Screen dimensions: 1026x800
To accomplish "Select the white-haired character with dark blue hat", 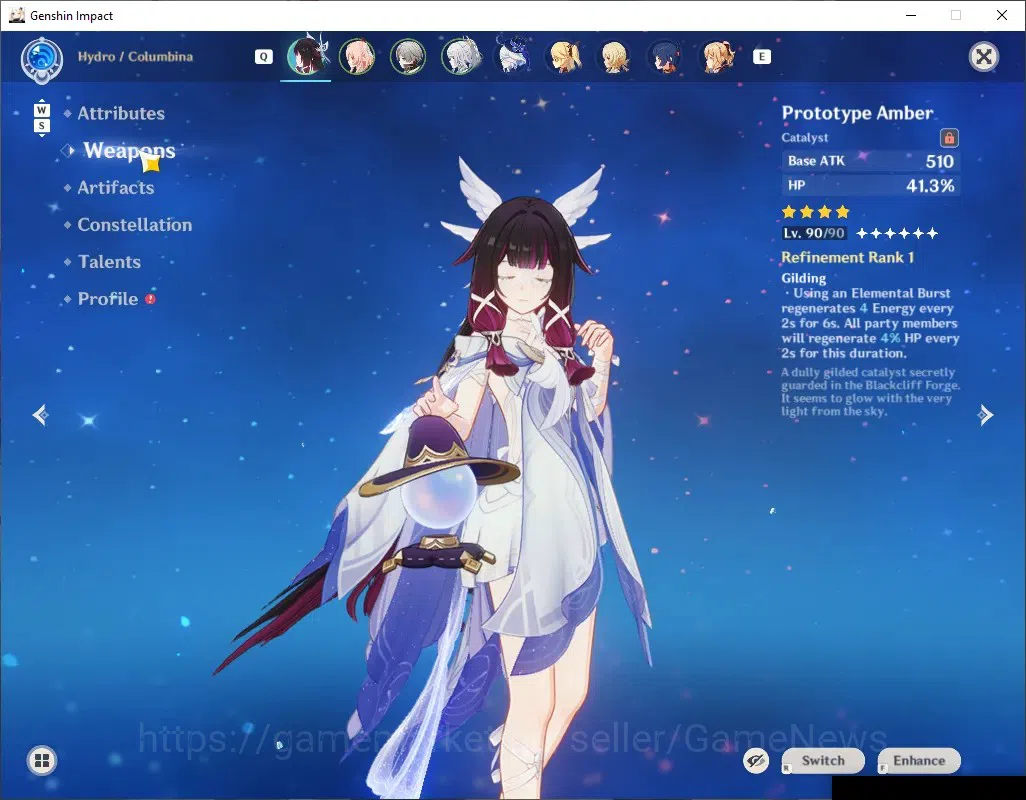I will [x=514, y=56].
